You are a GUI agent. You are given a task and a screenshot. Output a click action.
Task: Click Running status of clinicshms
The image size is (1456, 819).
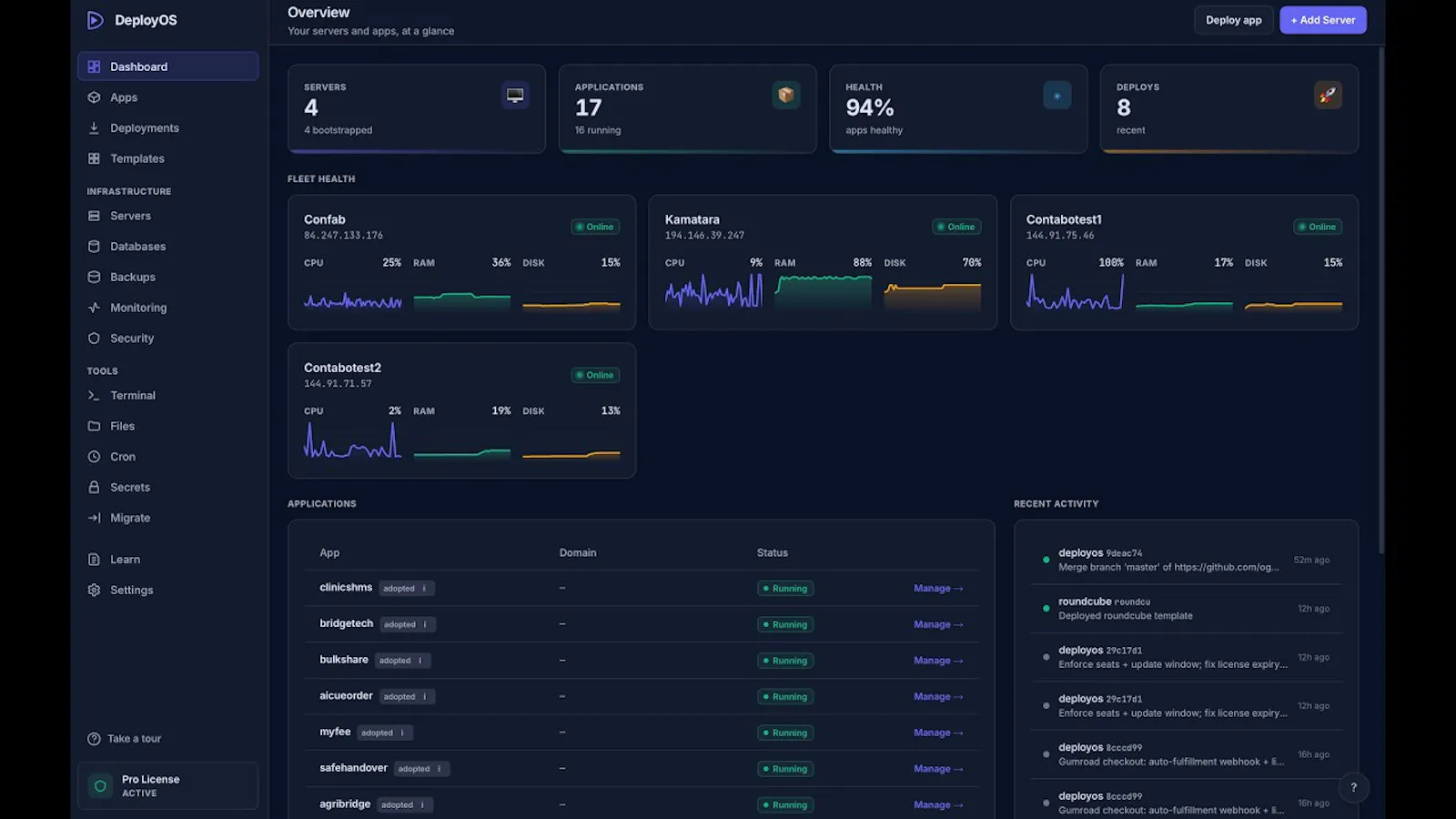(785, 589)
